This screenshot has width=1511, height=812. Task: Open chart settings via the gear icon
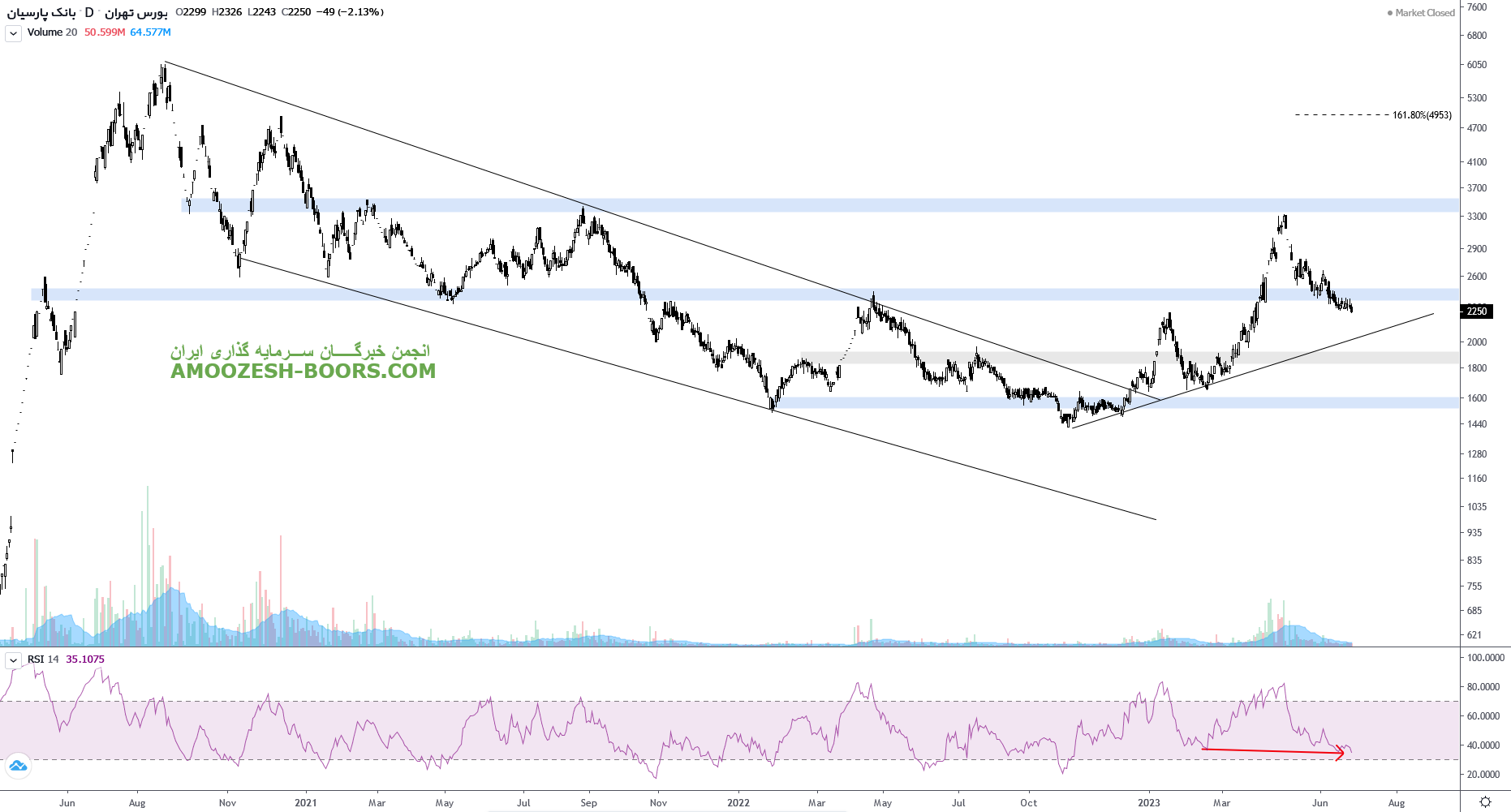pos(1485,801)
